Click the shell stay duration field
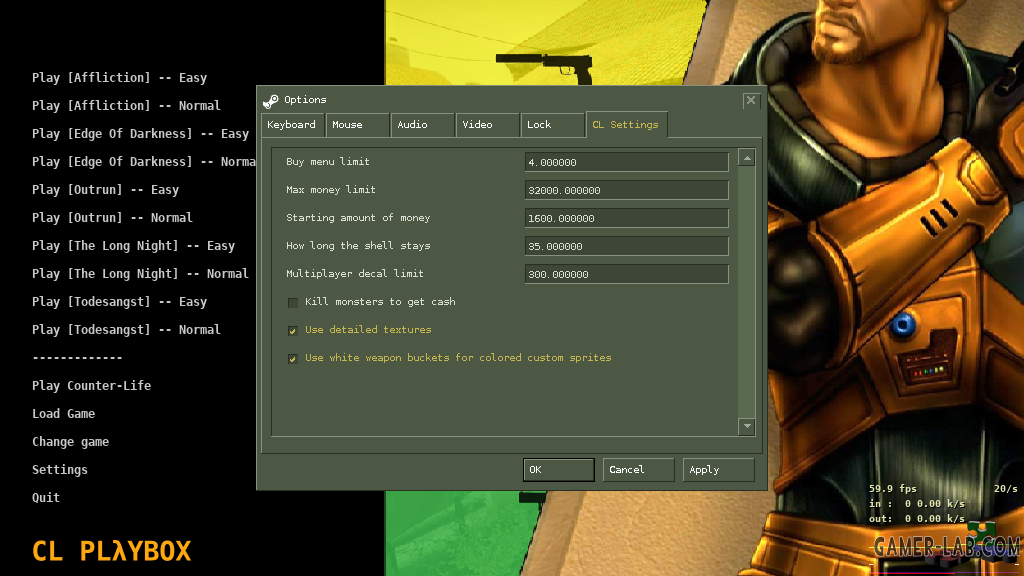 (626, 246)
